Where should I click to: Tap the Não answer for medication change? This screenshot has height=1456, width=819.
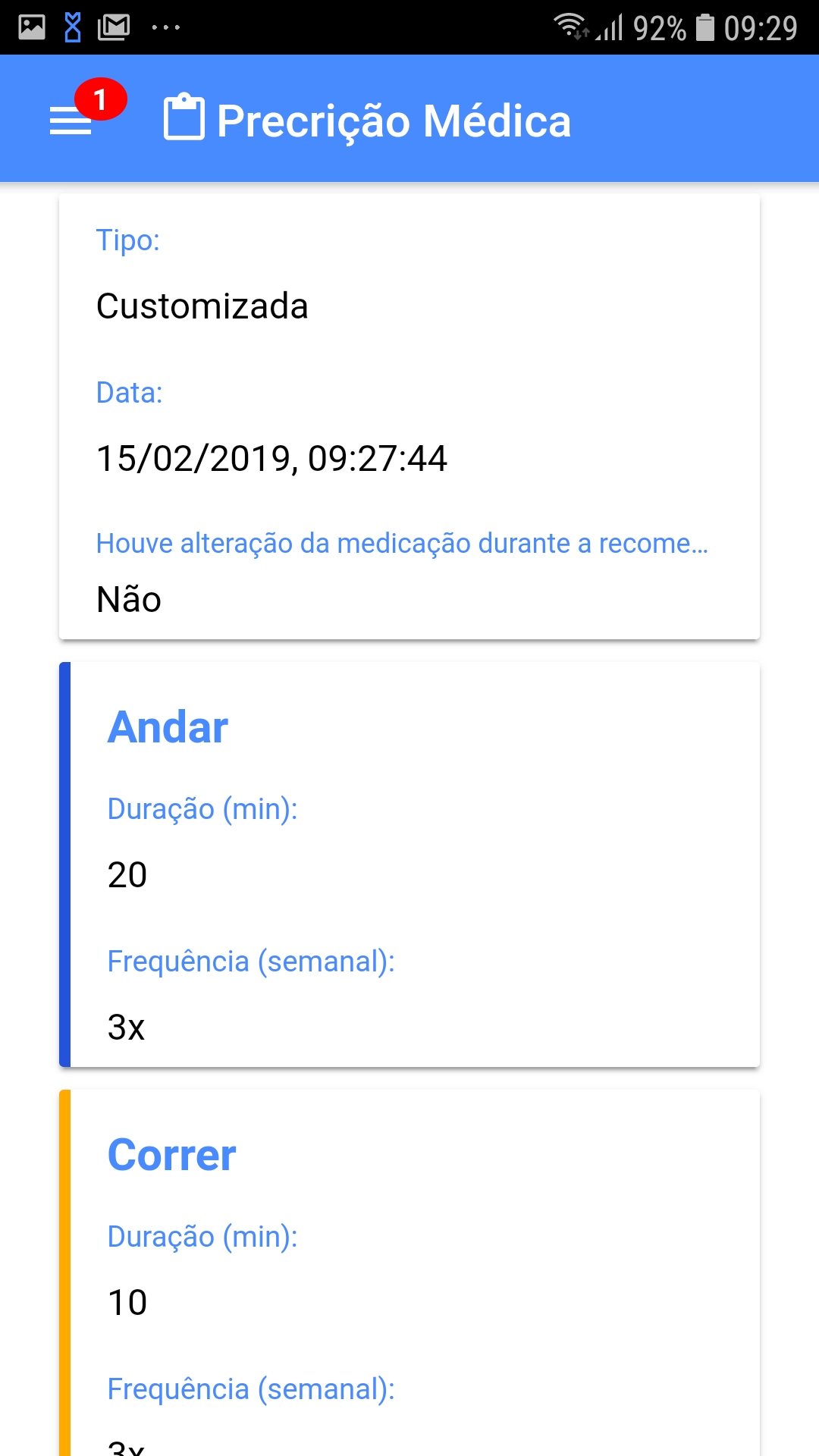tap(129, 600)
